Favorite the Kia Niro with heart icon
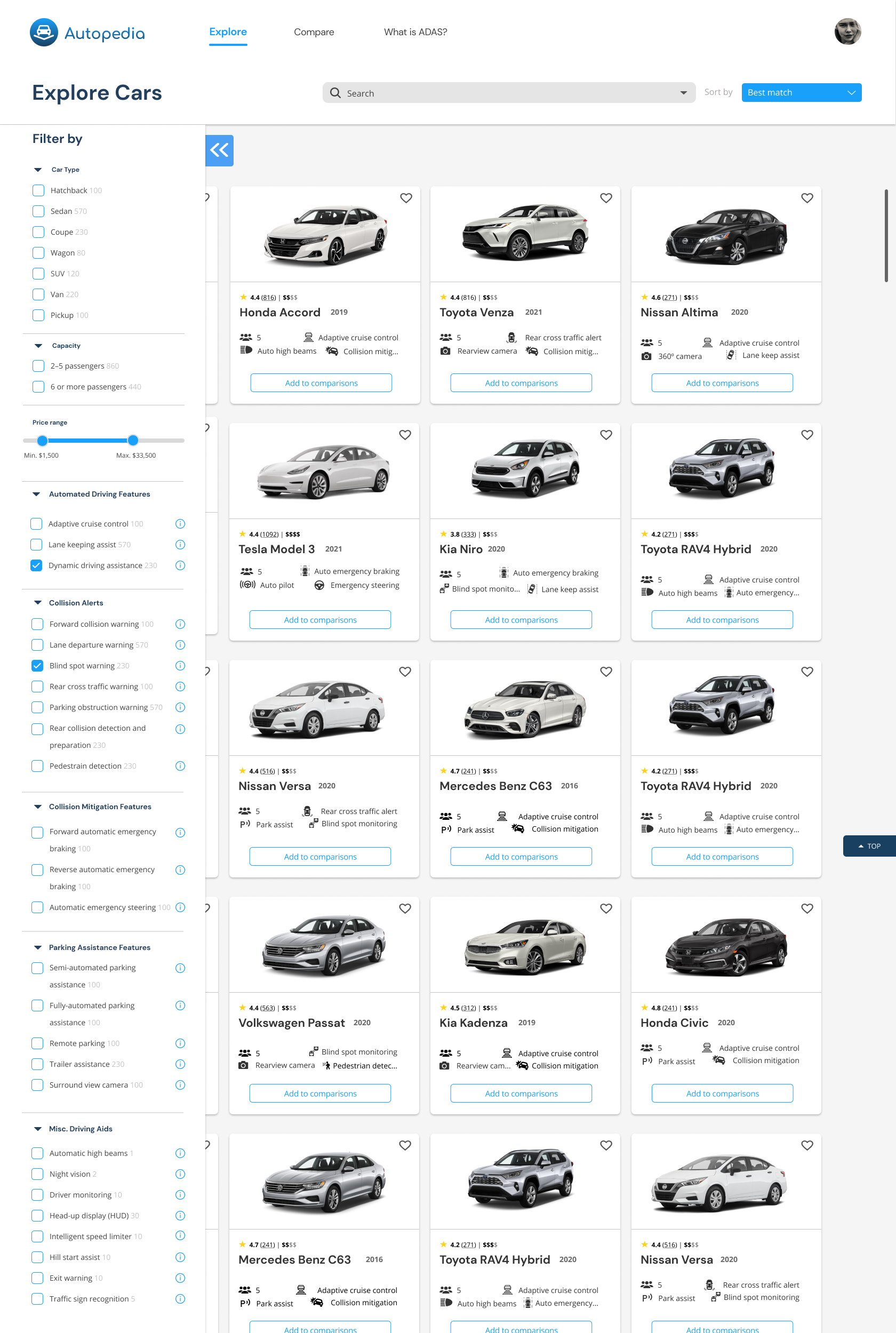The image size is (896, 1333). [x=606, y=435]
